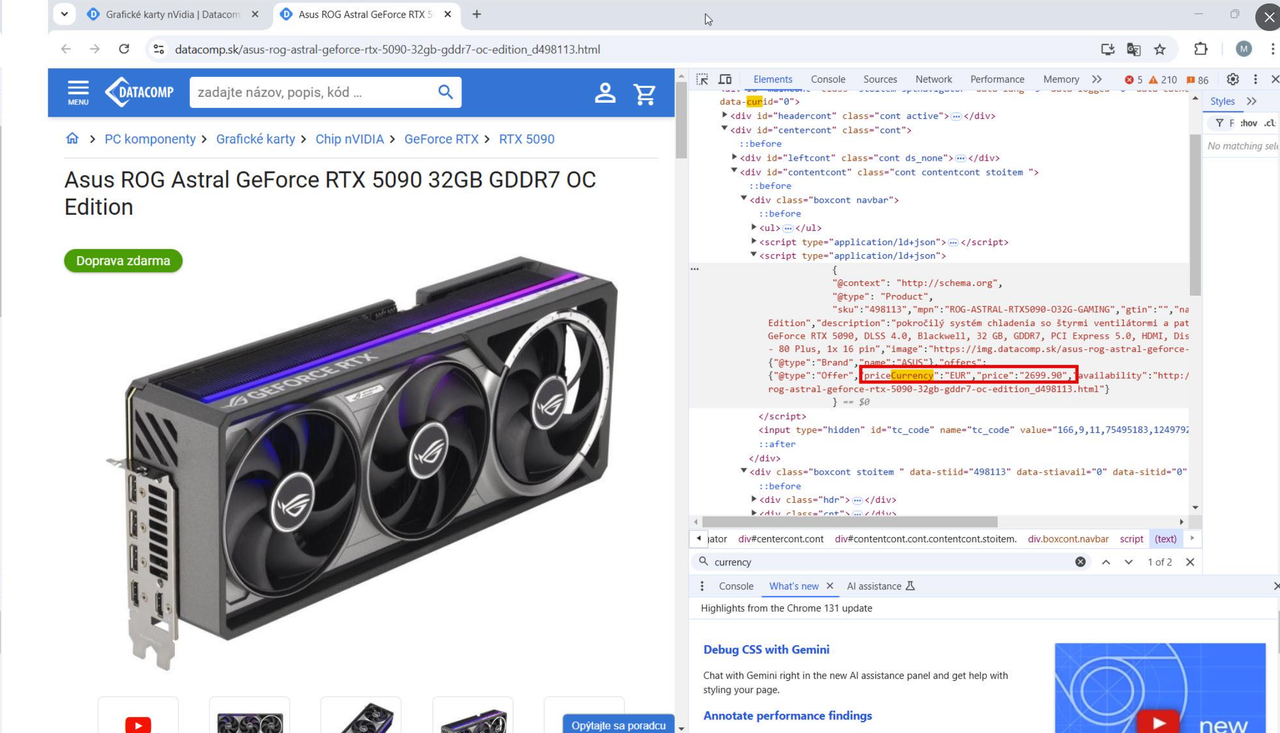Viewport: 1280px width, 733px height.
Task: Open the Chip nVIDIA breadcrumb link
Action: coord(350,139)
